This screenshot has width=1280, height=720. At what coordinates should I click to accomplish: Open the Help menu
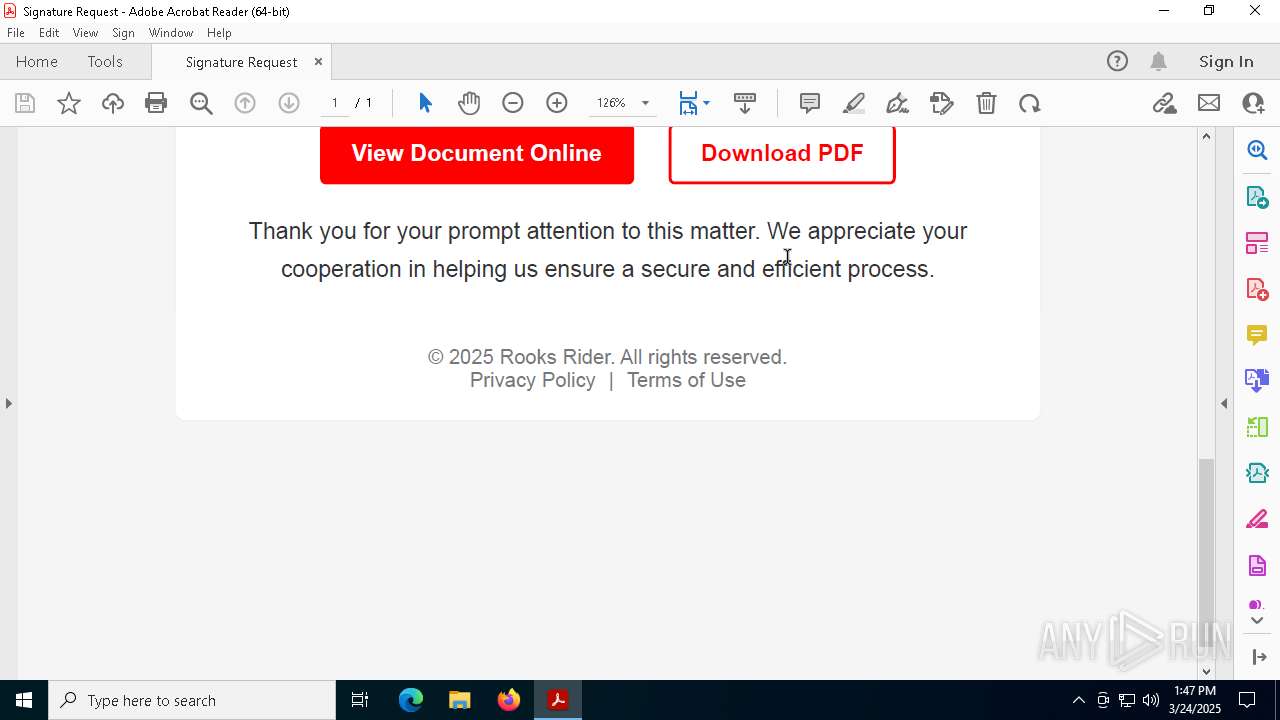coord(219,33)
